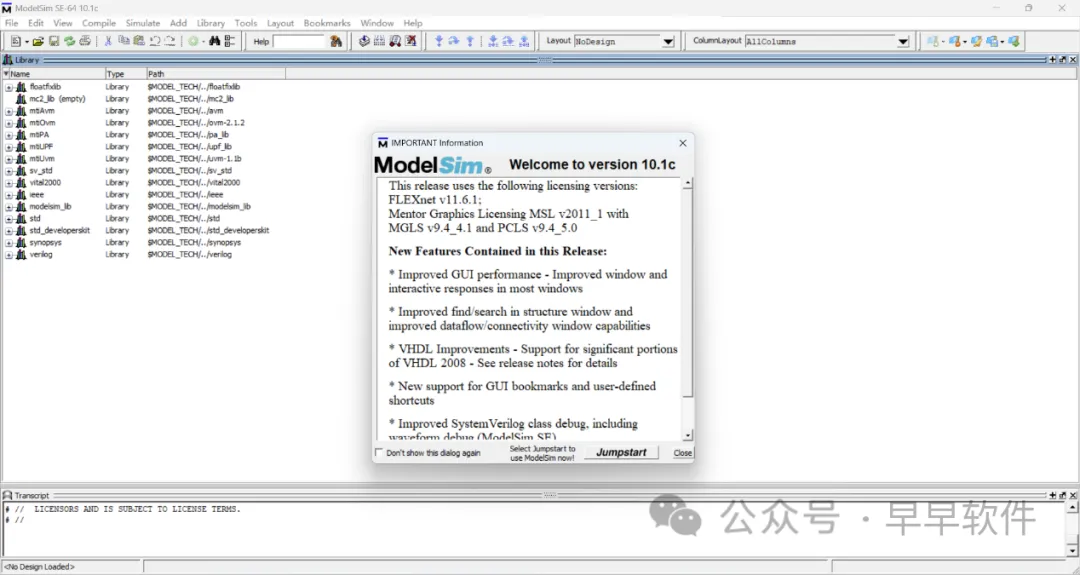Click inside the Help search input field
This screenshot has width=1080, height=575.
[299, 41]
